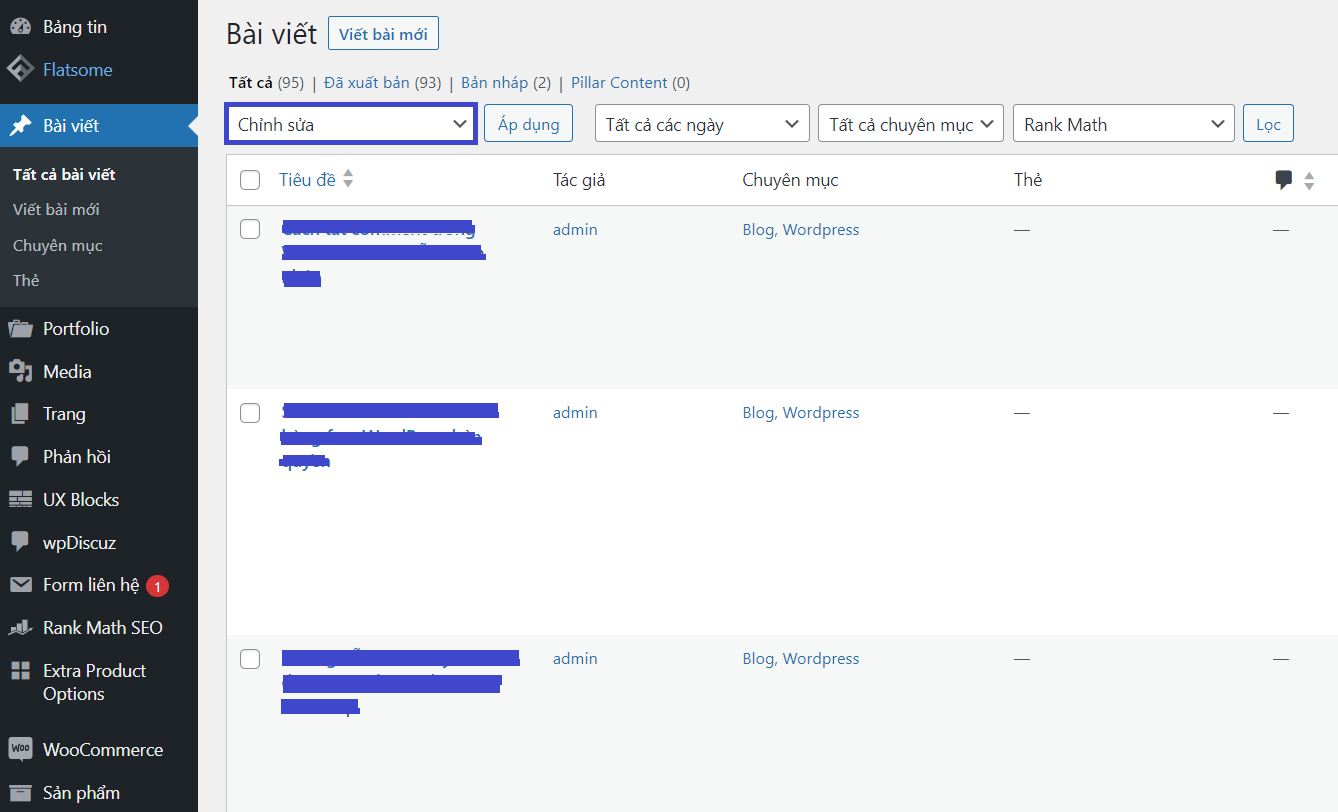Click Blog category in second post row
Image resolution: width=1338 pixels, height=812 pixels.
pyautogui.click(x=758, y=413)
